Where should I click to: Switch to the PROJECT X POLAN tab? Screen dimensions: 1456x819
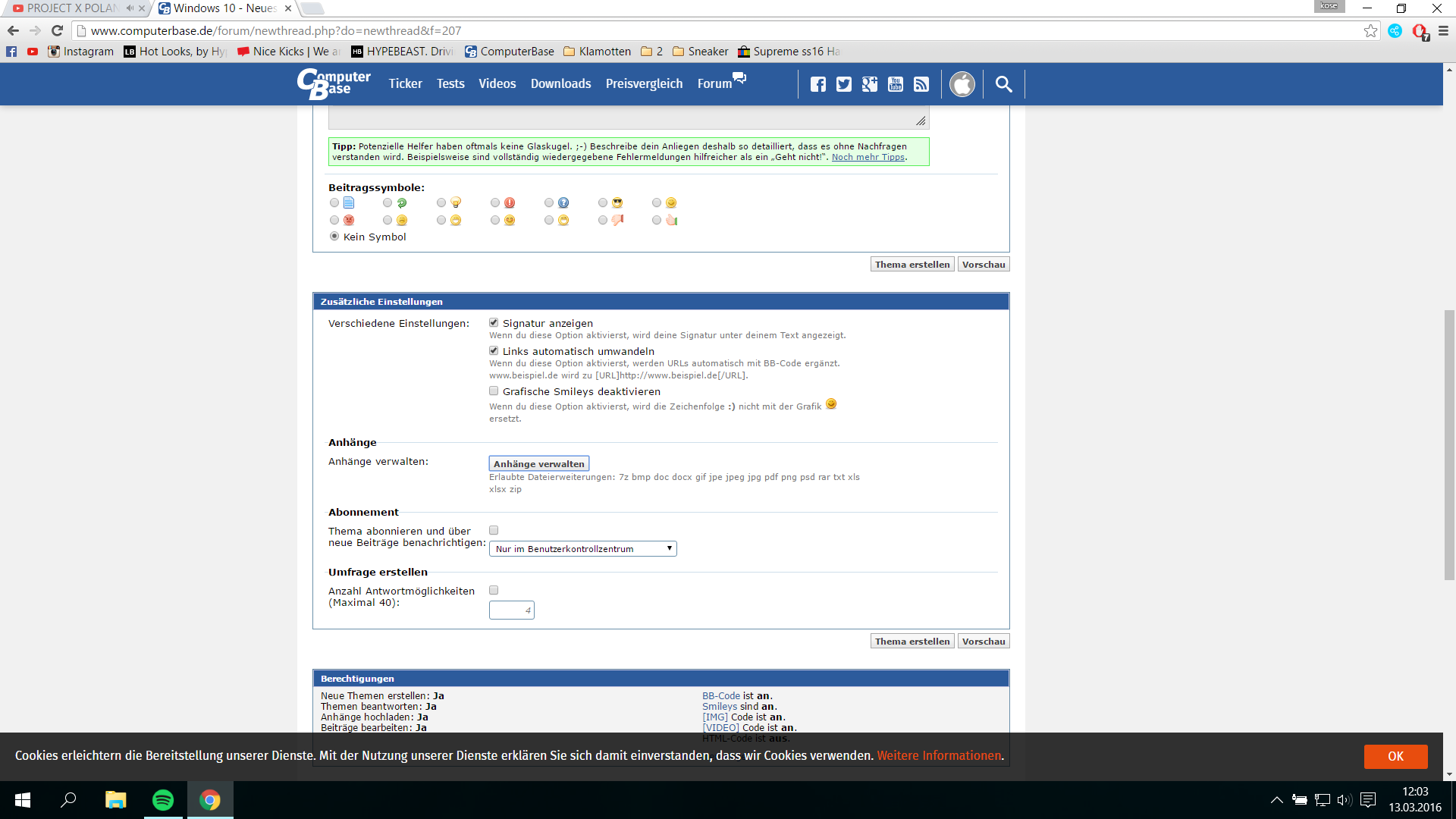72,8
